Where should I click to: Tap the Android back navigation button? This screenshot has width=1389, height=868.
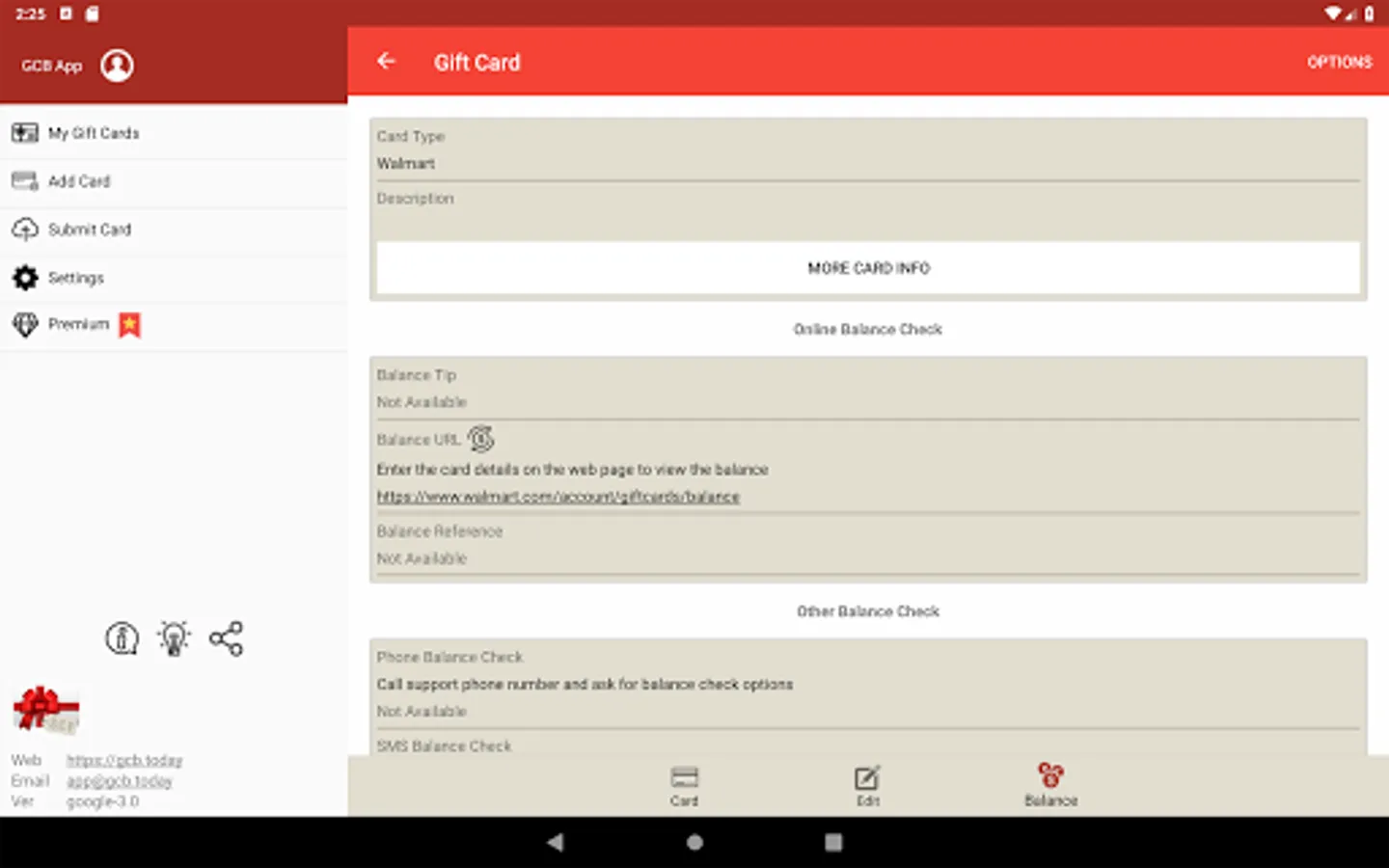tap(556, 842)
